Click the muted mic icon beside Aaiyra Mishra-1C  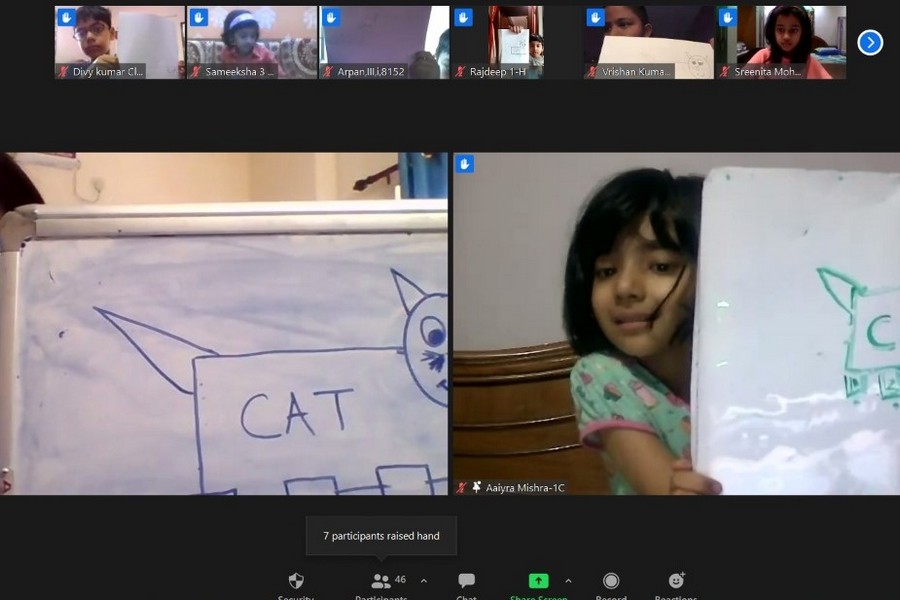(x=463, y=487)
